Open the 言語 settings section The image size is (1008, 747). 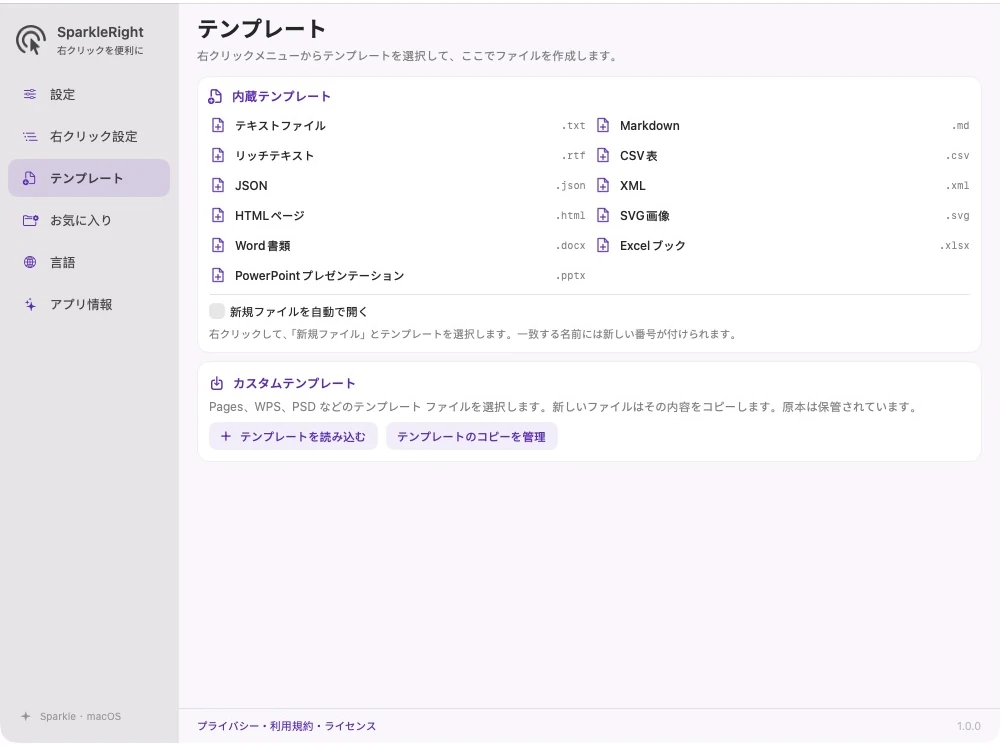pyautogui.click(x=89, y=262)
